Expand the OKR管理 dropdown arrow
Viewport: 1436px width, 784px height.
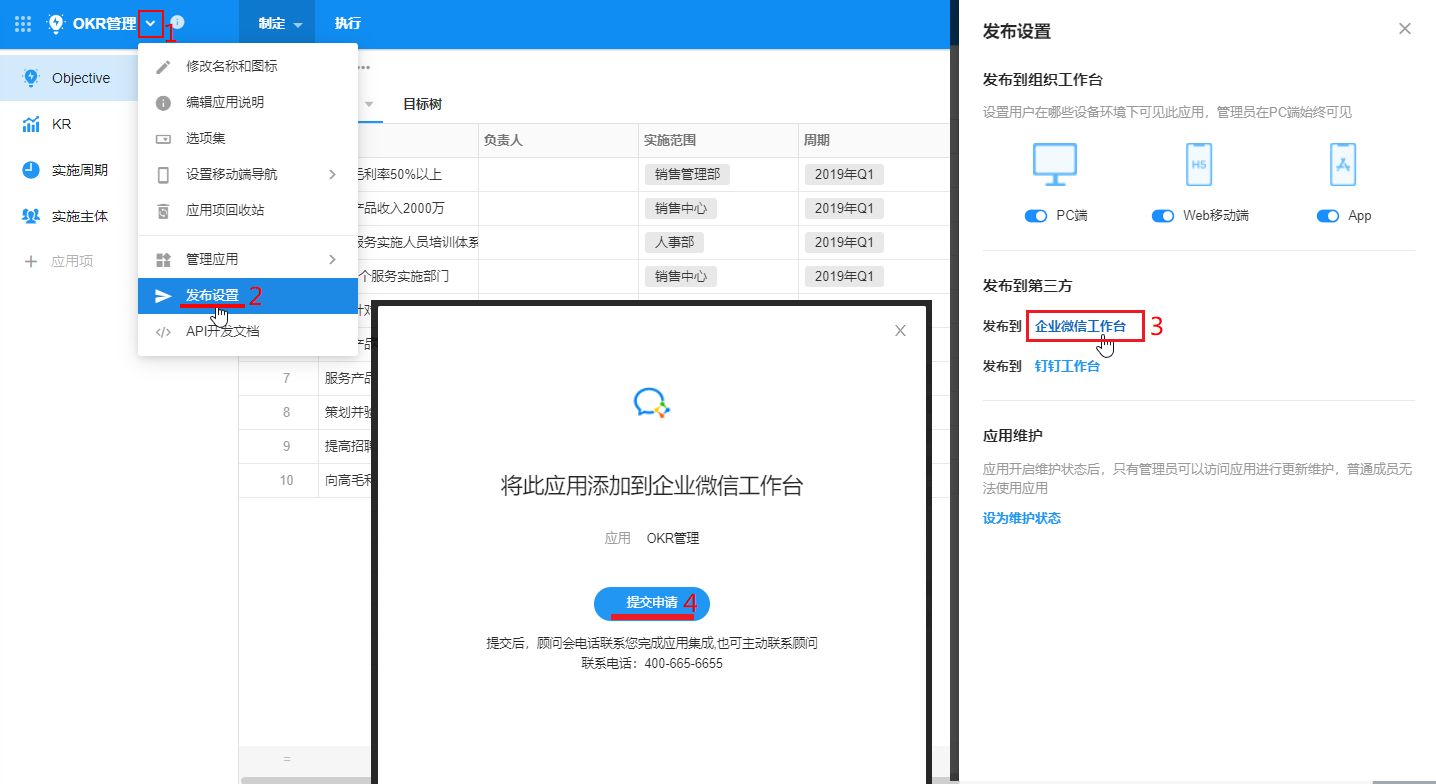tap(150, 22)
